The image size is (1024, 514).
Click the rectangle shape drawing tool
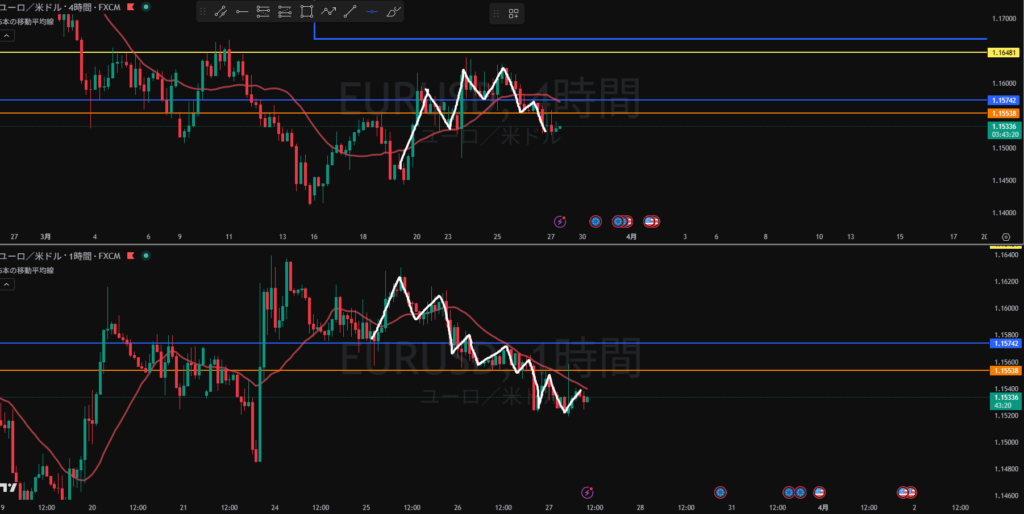[x=307, y=12]
